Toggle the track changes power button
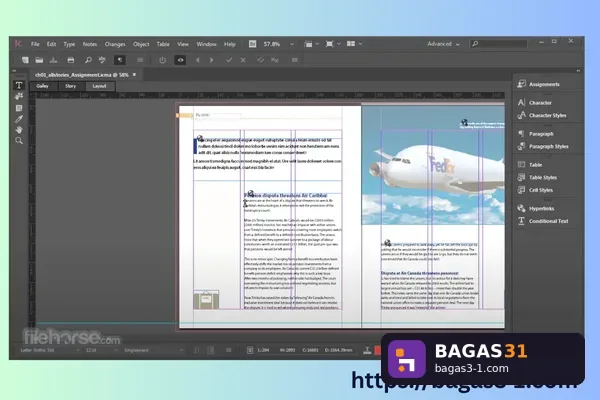 [163, 60]
